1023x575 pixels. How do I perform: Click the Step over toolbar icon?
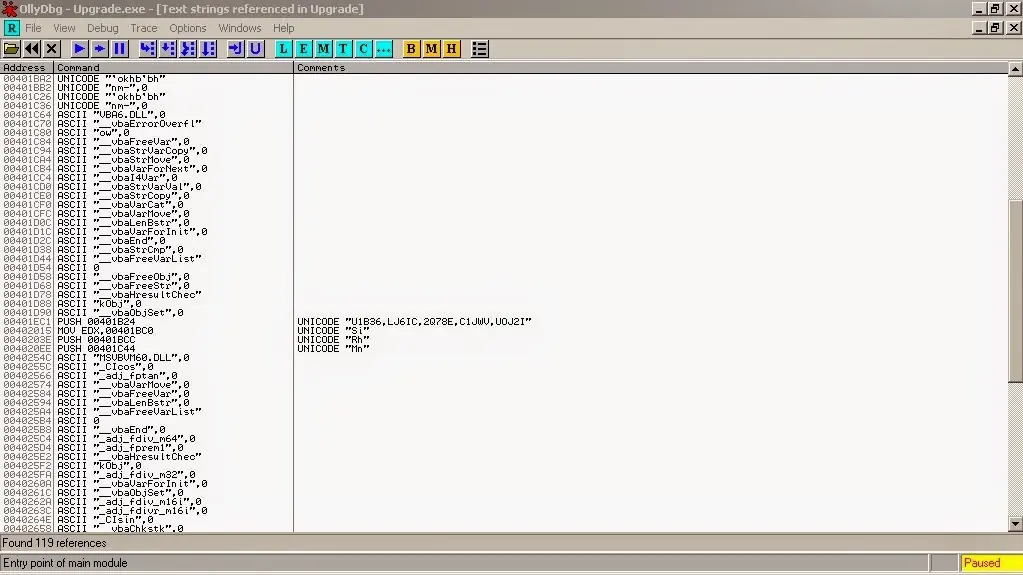click(x=168, y=49)
